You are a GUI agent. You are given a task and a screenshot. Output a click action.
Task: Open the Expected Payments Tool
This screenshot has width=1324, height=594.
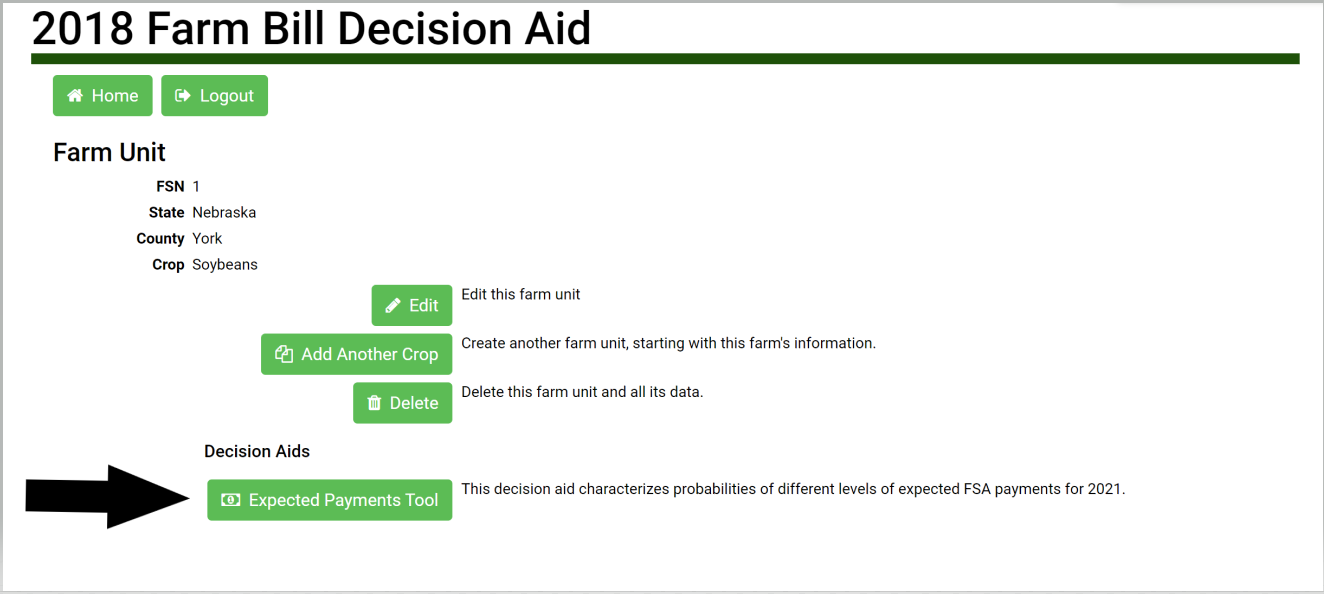click(x=330, y=500)
